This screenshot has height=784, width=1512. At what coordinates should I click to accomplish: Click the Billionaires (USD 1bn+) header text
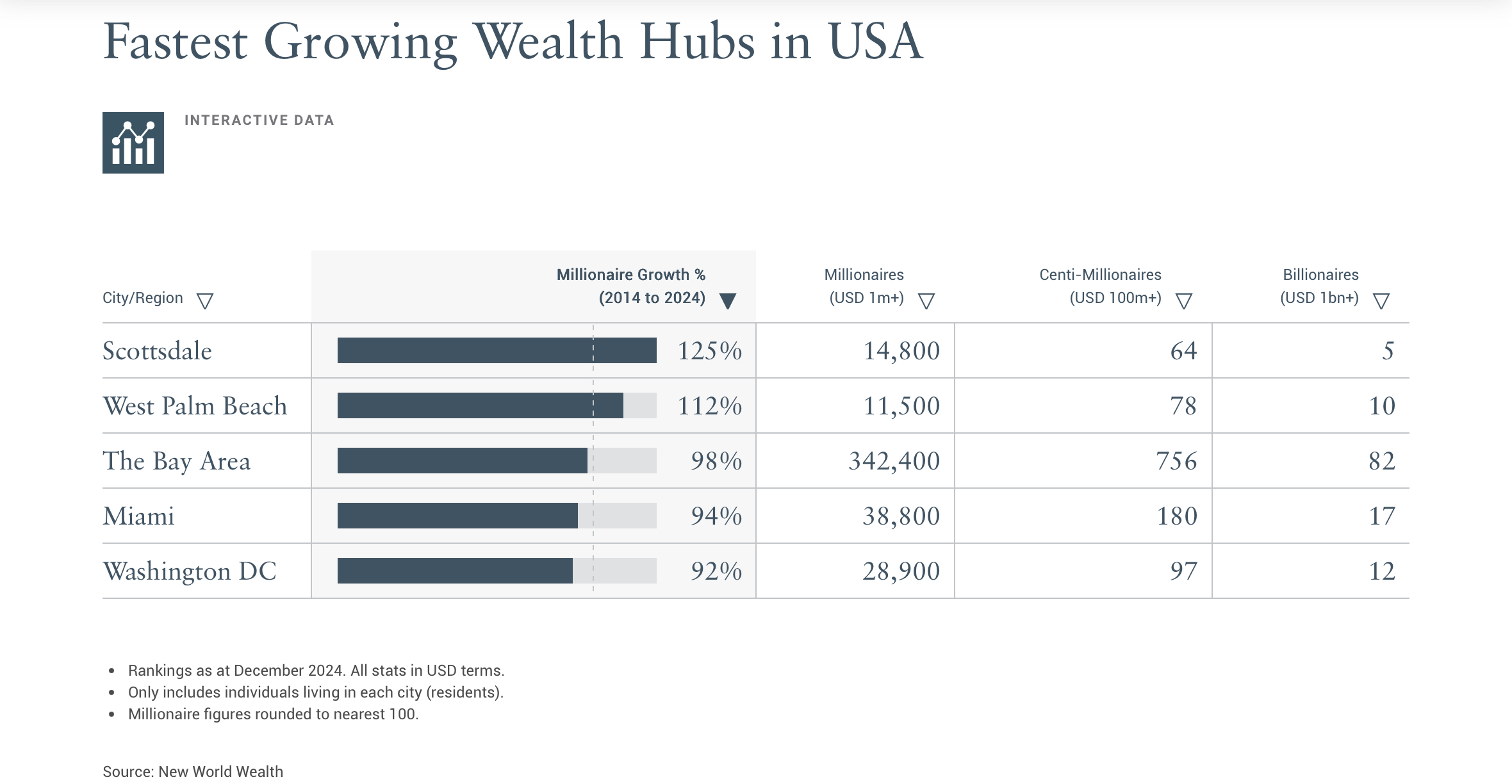tap(1320, 286)
